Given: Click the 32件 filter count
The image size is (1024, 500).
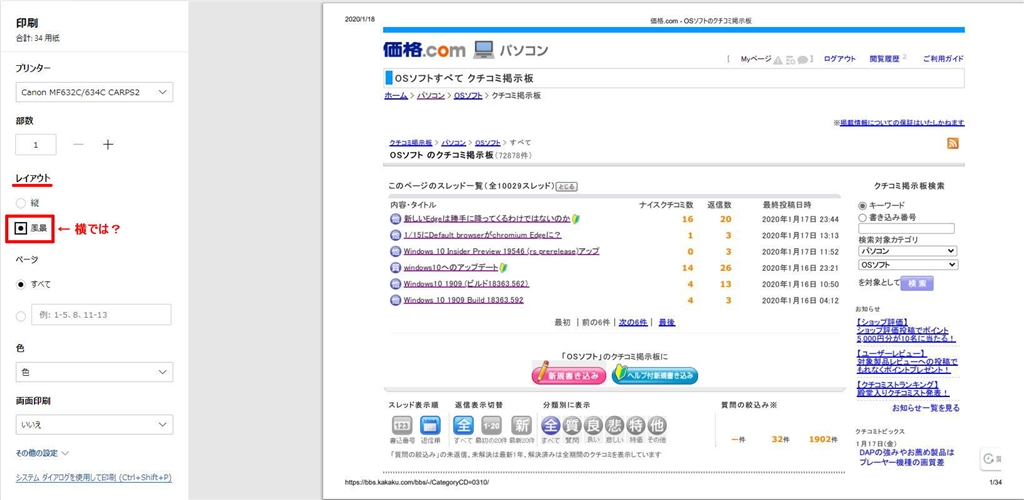Looking at the screenshot, I should tap(780, 440).
